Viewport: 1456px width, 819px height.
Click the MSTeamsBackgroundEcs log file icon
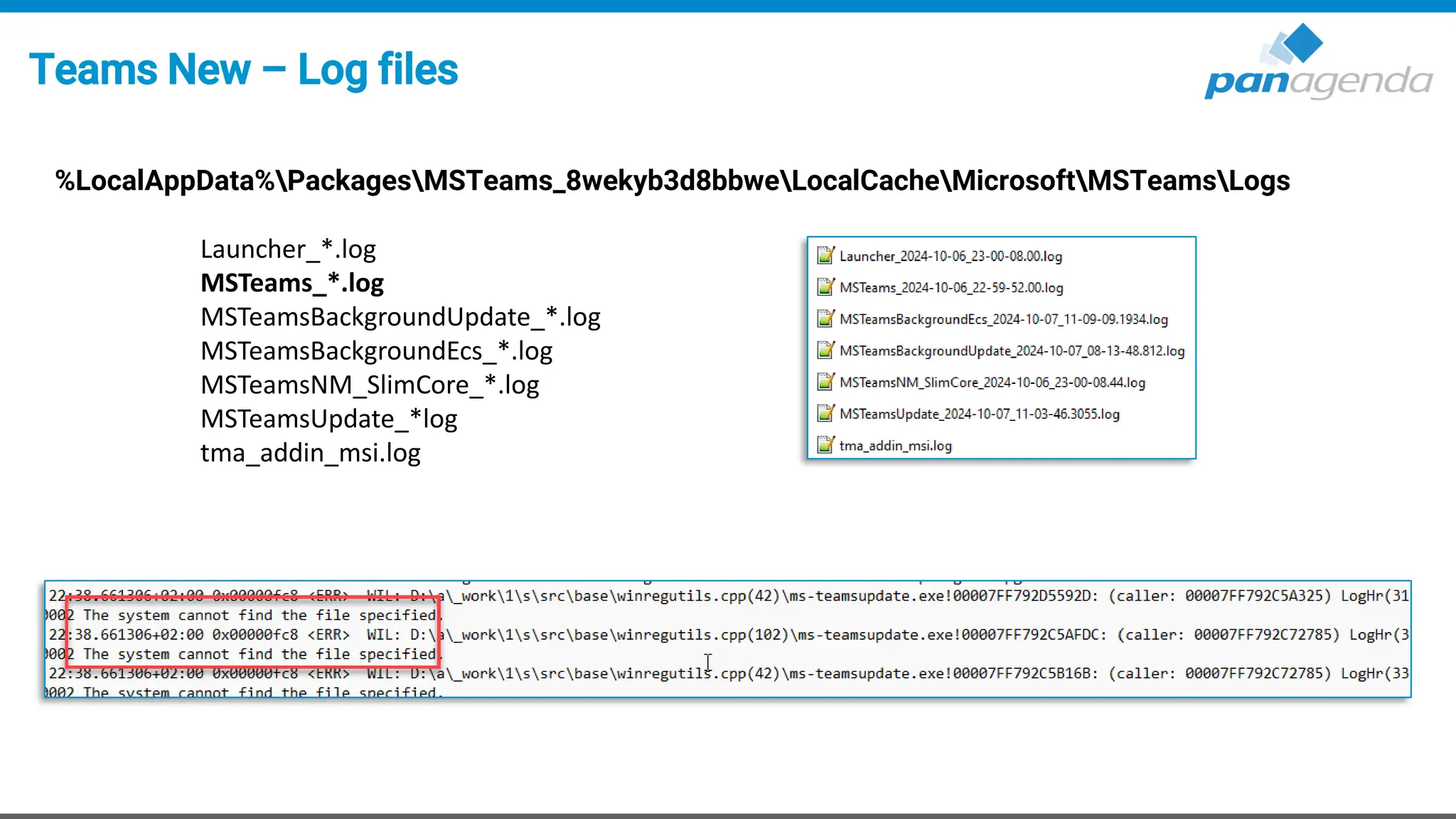tap(825, 318)
